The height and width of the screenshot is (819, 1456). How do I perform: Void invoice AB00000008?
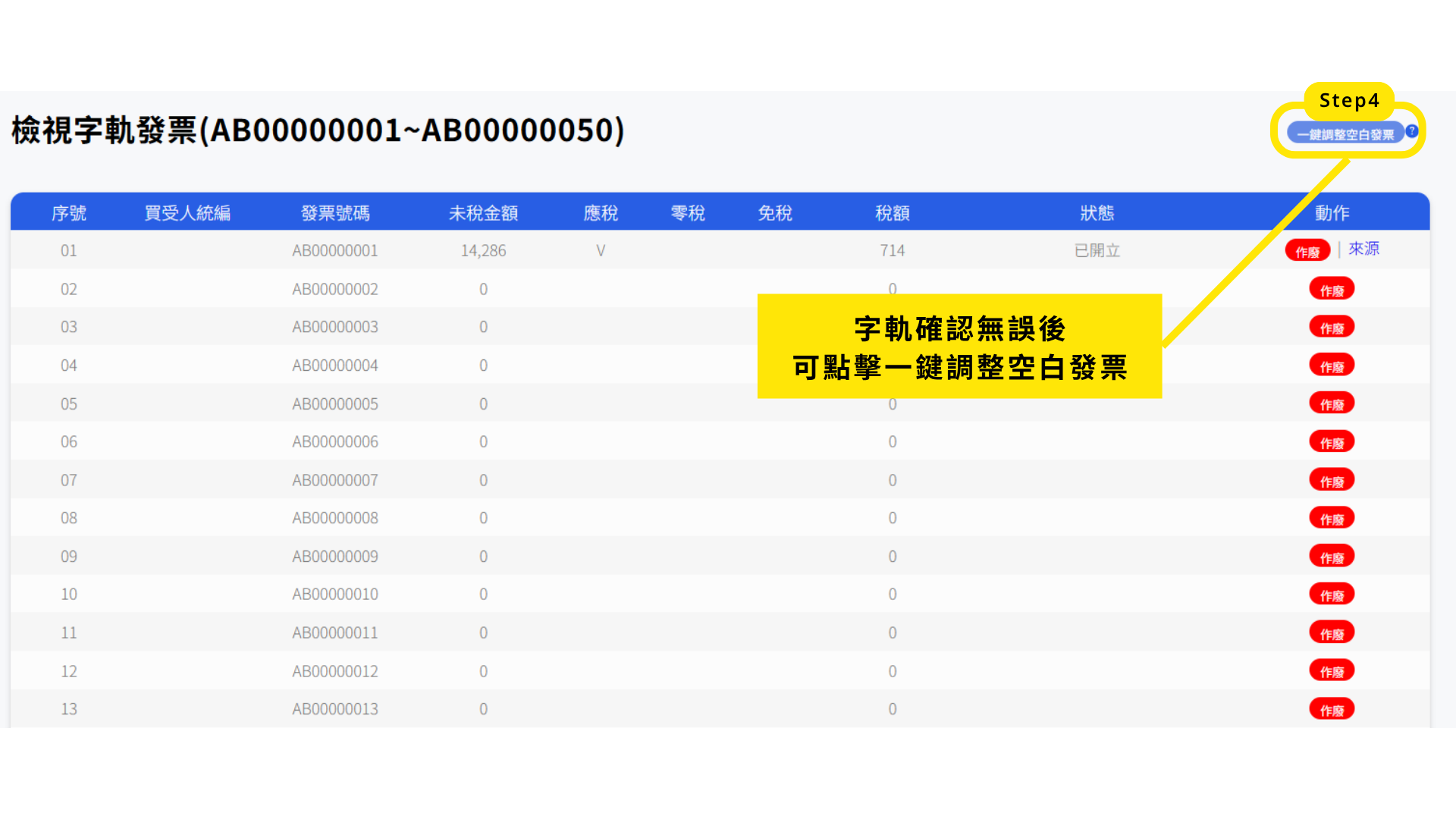[x=1331, y=519]
